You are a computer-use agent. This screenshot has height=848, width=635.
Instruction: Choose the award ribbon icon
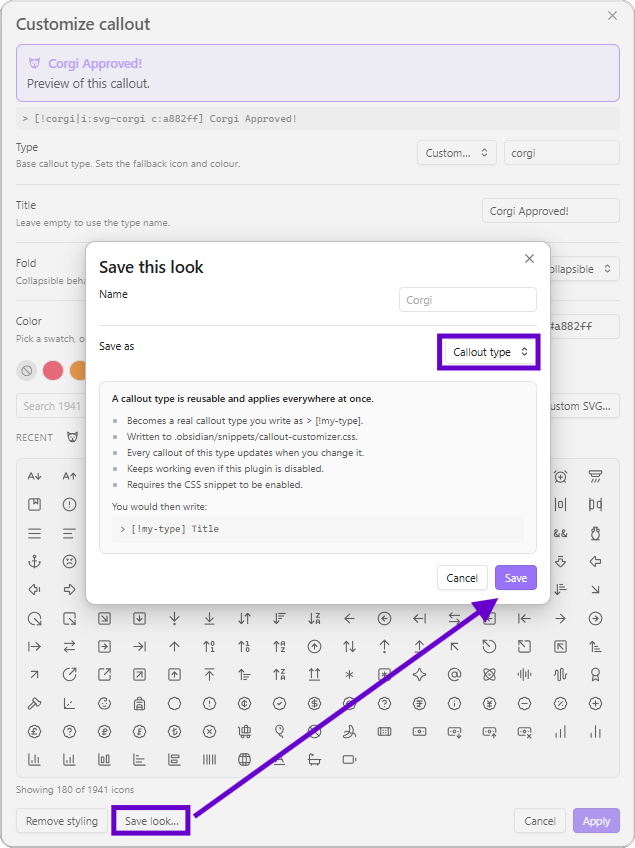pyautogui.click(x=595, y=674)
